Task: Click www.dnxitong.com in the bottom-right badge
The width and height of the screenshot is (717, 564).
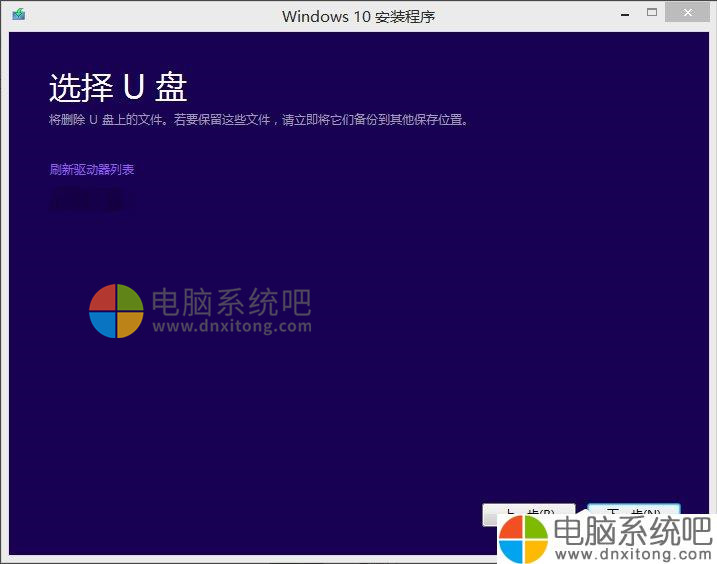Action: pyautogui.click(x=632, y=553)
